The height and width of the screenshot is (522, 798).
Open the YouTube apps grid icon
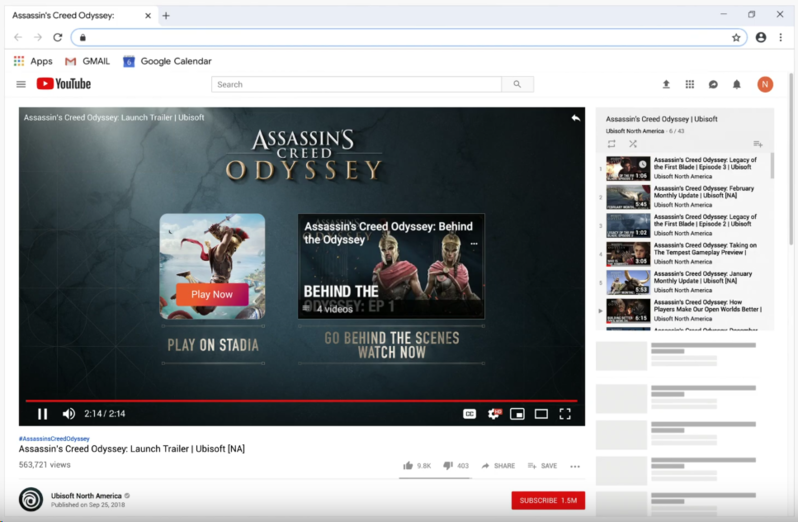point(690,84)
